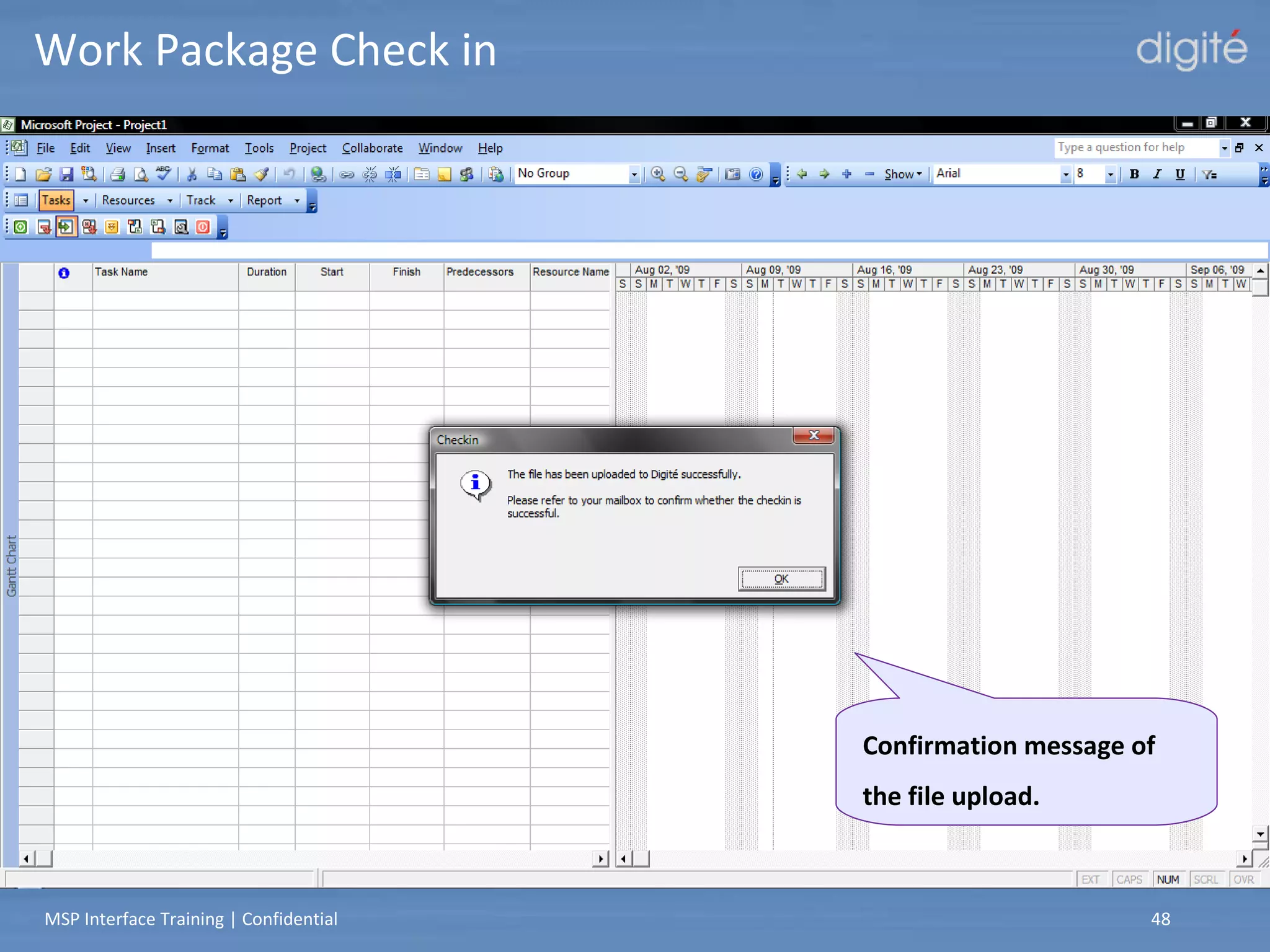The width and height of the screenshot is (1270, 952).
Task: Toggle the Project Guide show/hide icon
Action: (20, 200)
